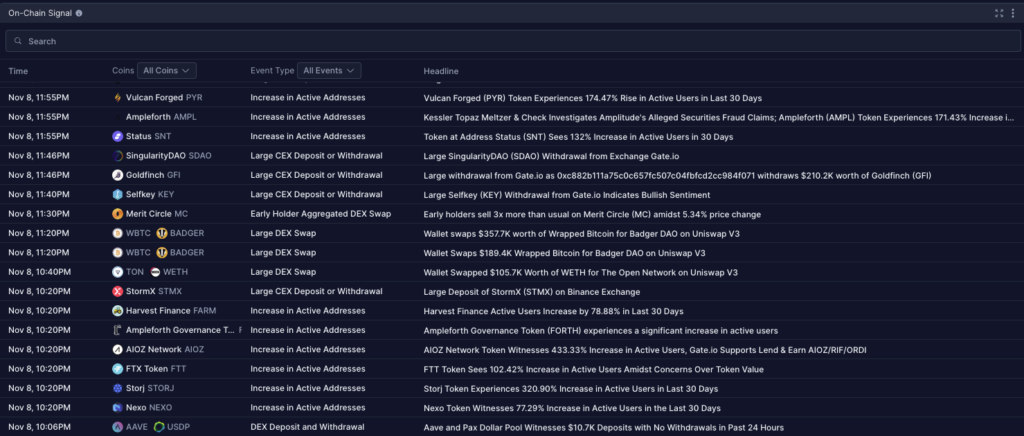The image size is (1024, 436).
Task: Open the Goldfinch $210.2K withdrawal headline
Action: [x=677, y=176]
